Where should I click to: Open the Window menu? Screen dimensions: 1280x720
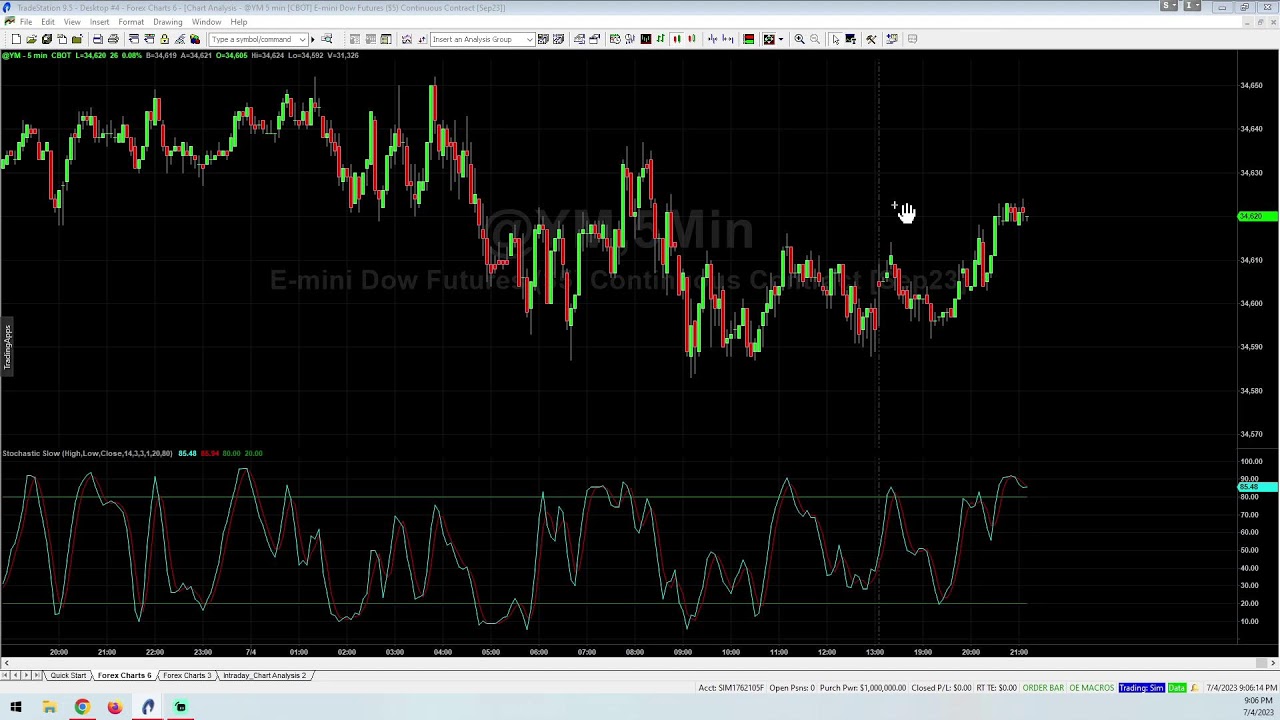(x=206, y=22)
